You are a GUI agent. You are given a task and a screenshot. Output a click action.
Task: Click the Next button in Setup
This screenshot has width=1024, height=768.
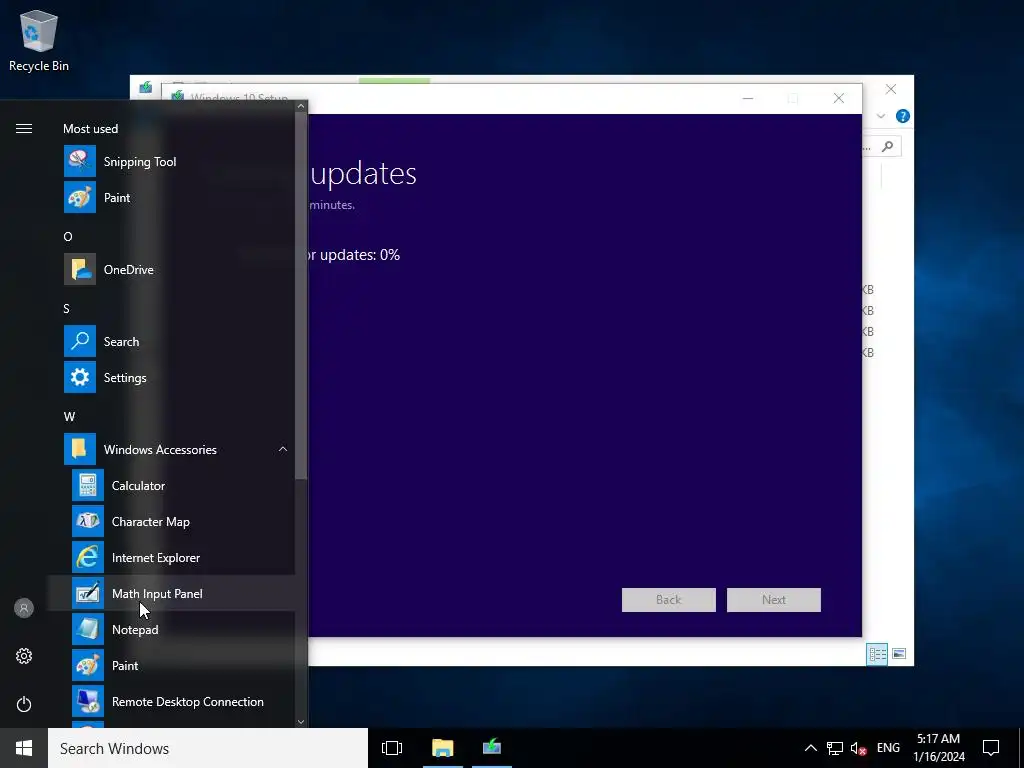(773, 600)
